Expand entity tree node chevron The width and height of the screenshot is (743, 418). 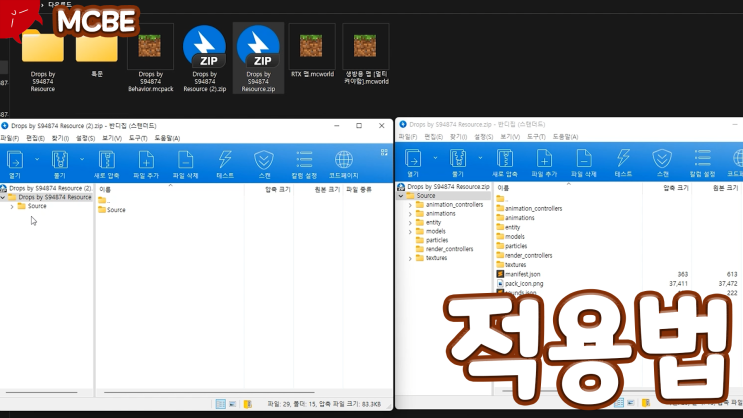coord(410,223)
